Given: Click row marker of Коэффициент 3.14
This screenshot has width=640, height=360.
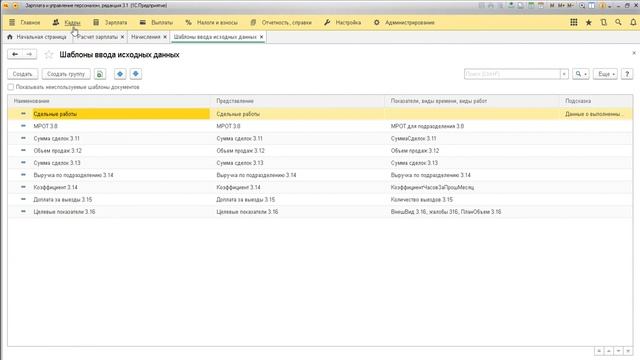Looking at the screenshot, I should (x=23, y=187).
